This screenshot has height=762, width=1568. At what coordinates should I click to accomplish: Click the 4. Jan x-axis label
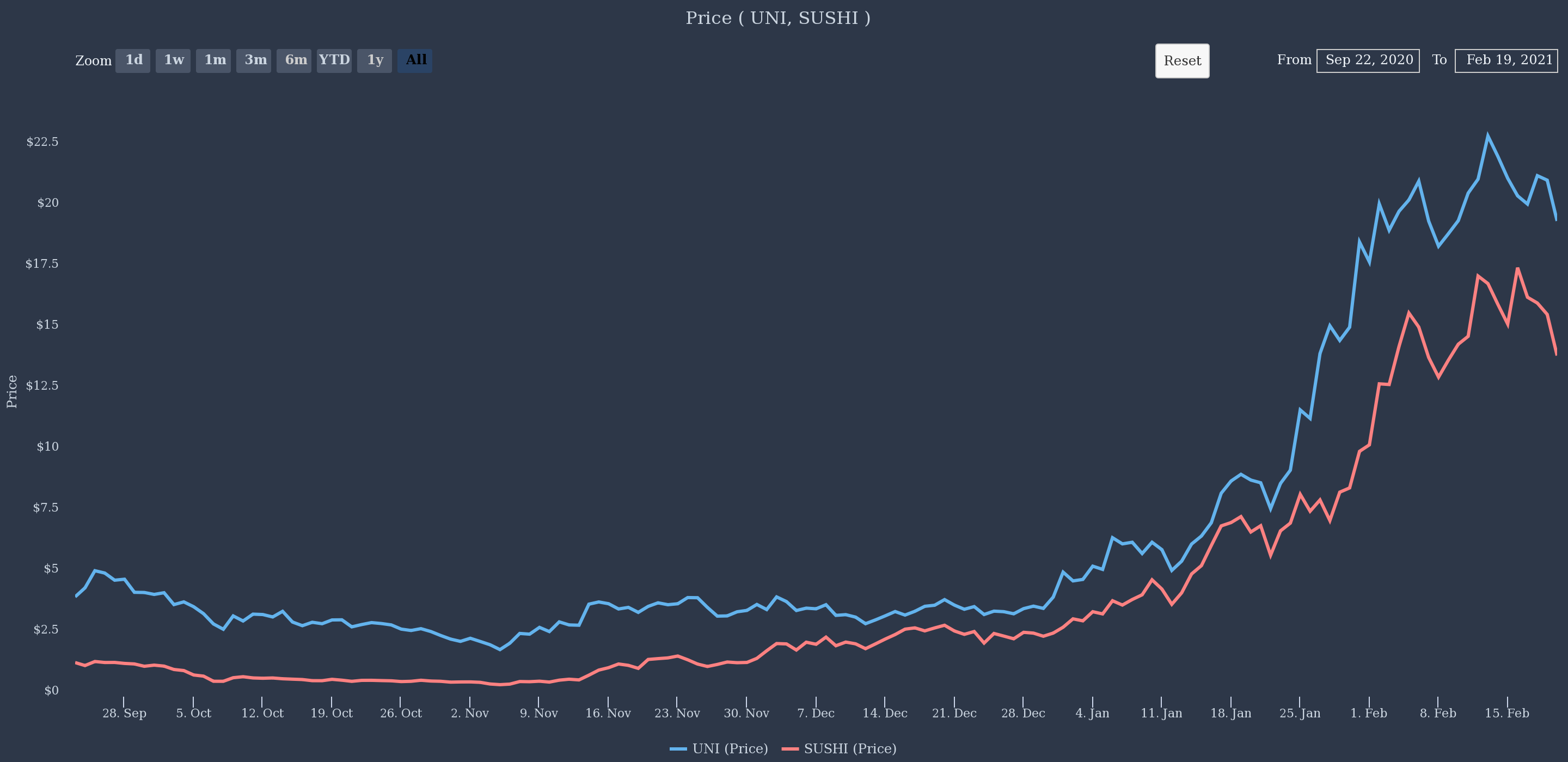[x=1092, y=714]
